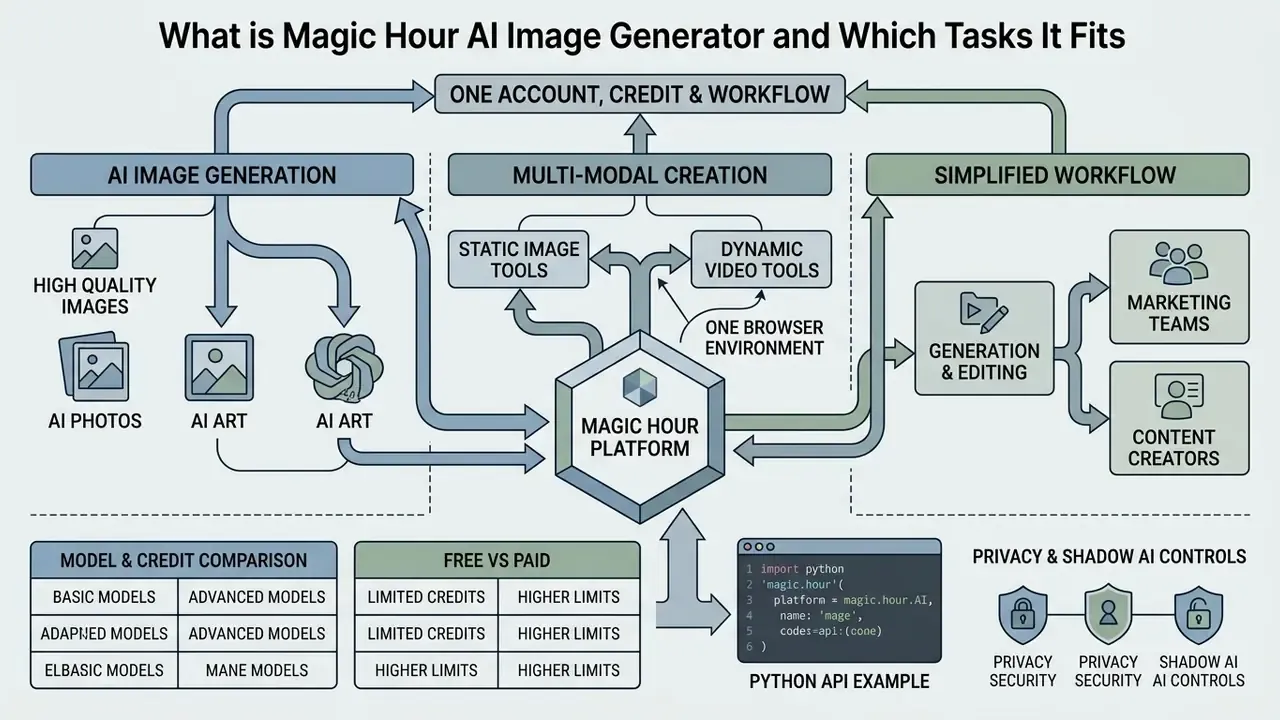The height and width of the screenshot is (720, 1280).
Task: Click the Shadow AI AI Controls label
Action: point(1198,671)
